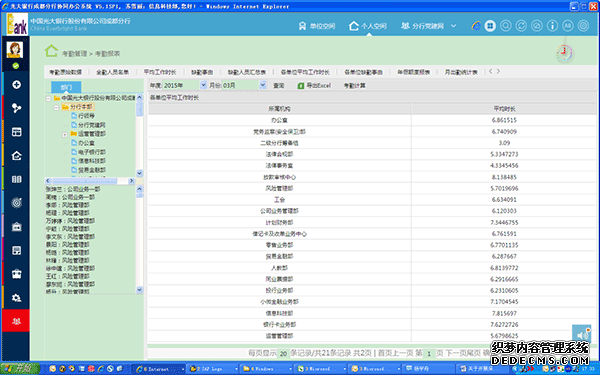The height and width of the screenshot is (375, 600).
Task: Click the circular Aa icon in header
Action: (568, 26)
